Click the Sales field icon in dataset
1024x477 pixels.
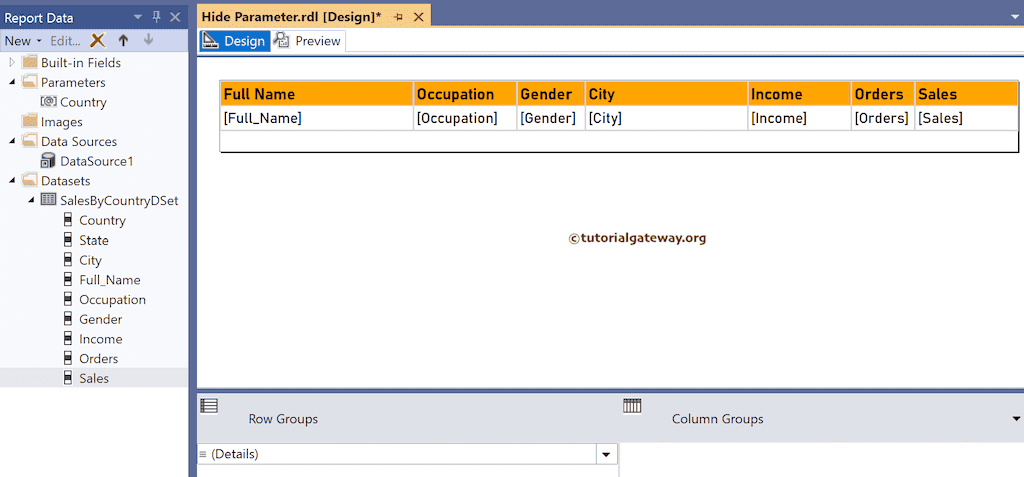click(x=67, y=378)
